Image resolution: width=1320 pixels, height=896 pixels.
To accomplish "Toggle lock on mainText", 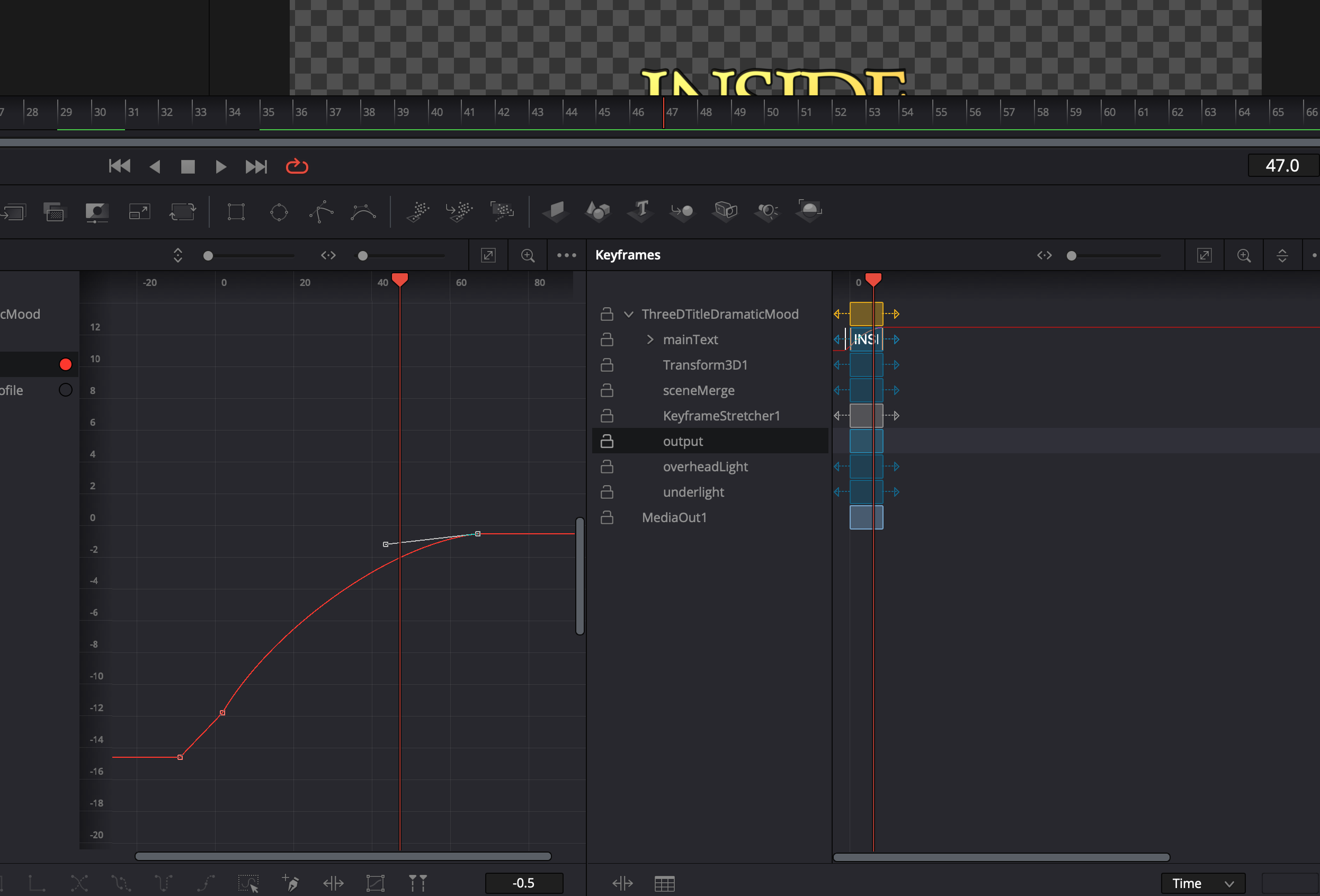I will click(x=607, y=339).
